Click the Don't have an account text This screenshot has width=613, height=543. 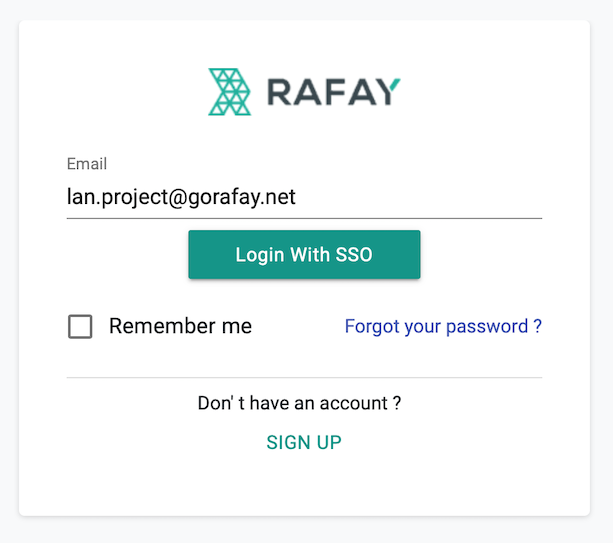pos(299,403)
